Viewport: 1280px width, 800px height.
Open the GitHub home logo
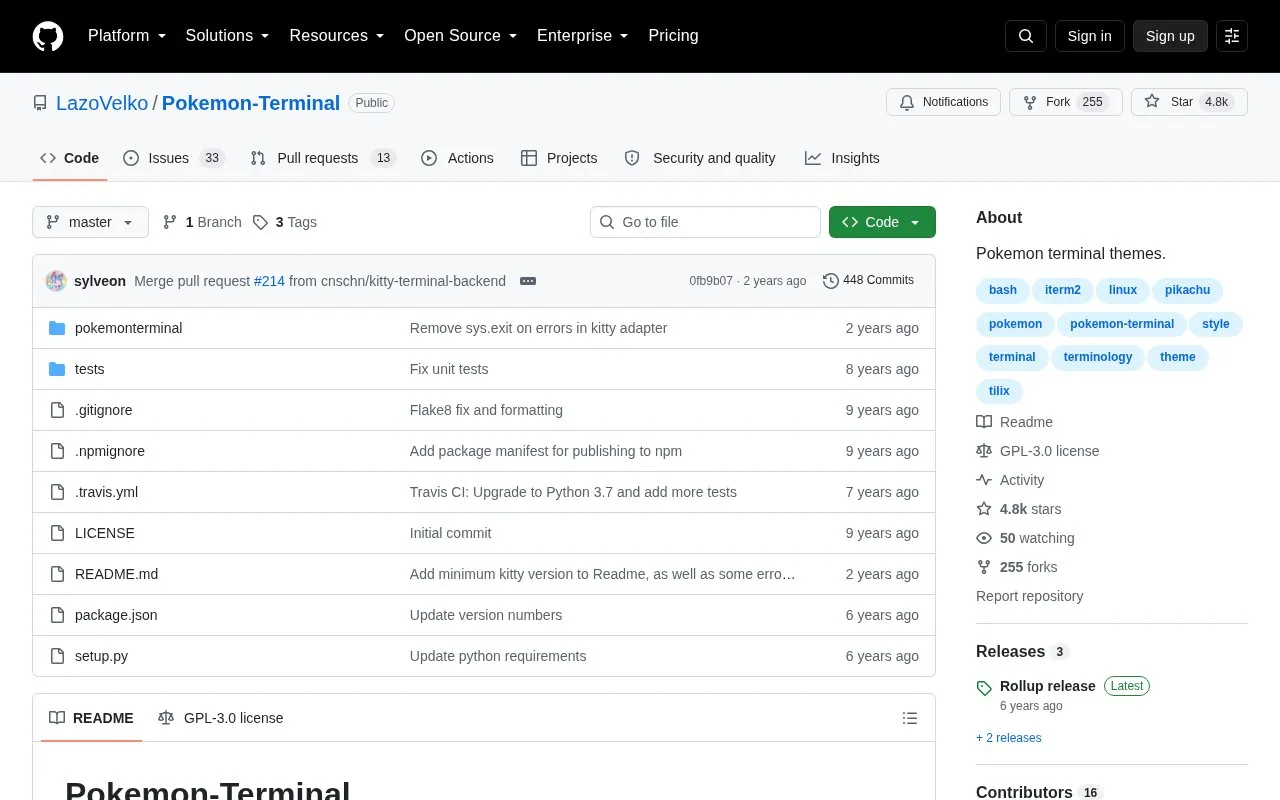[x=48, y=36]
